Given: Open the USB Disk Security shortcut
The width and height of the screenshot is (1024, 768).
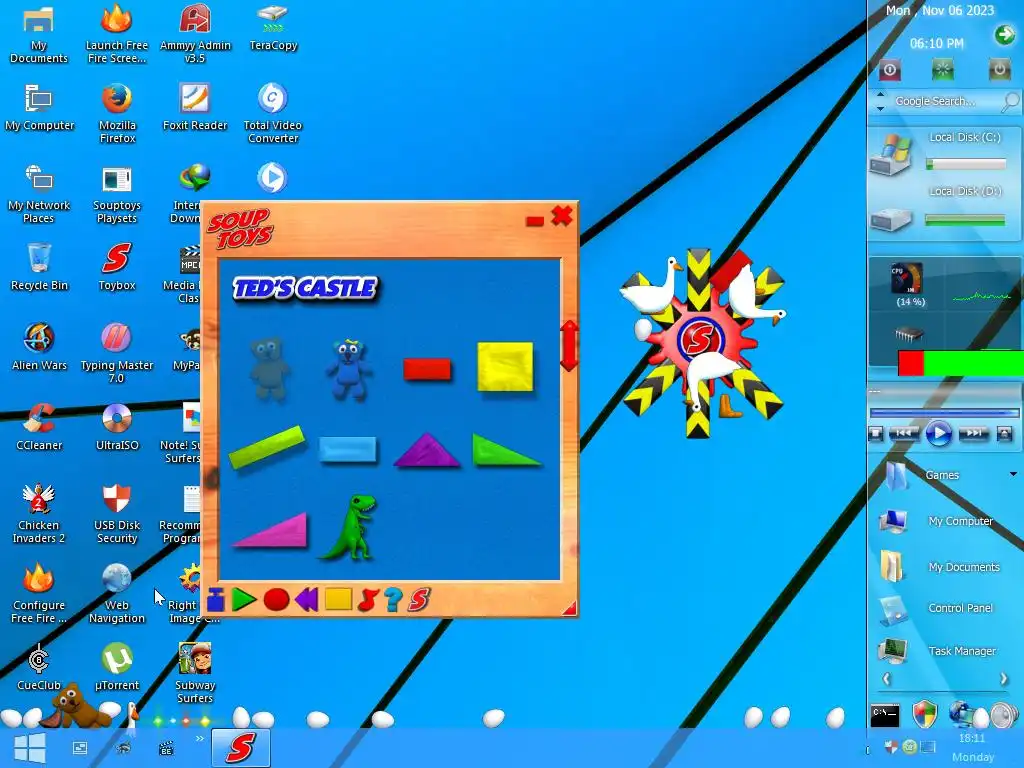Looking at the screenshot, I should click(x=117, y=513).
